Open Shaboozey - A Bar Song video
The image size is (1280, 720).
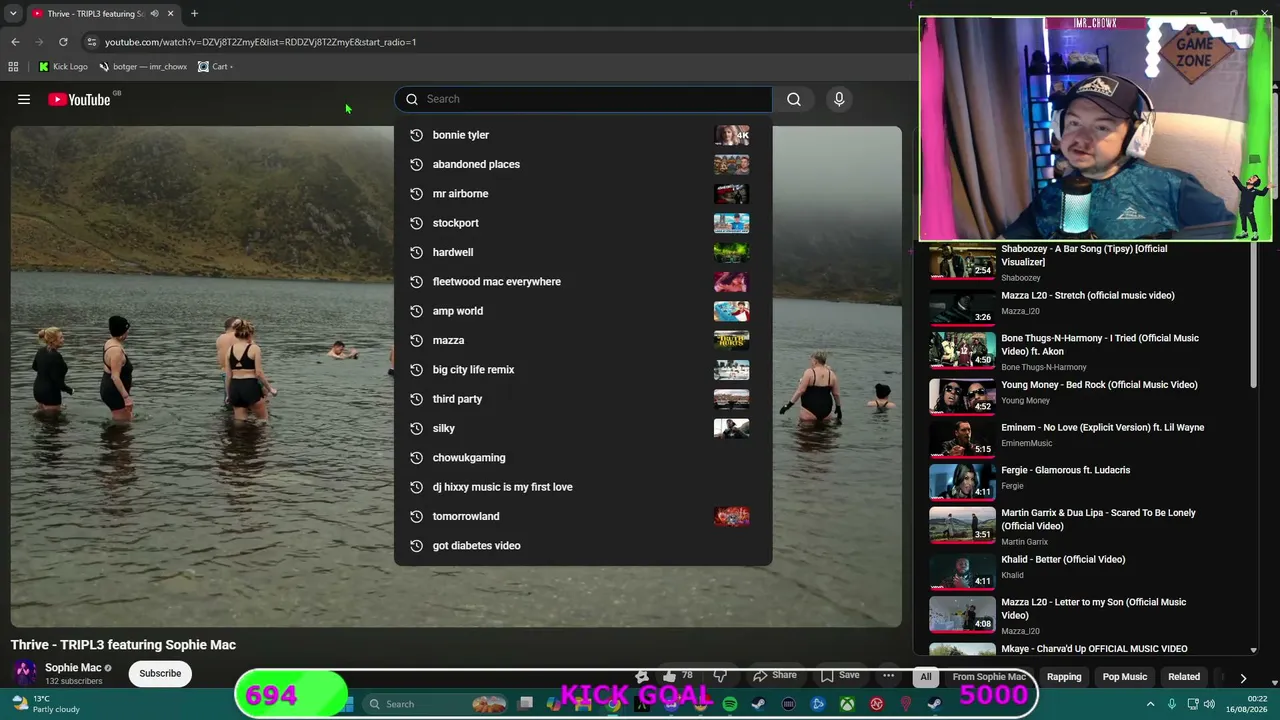click(1084, 255)
